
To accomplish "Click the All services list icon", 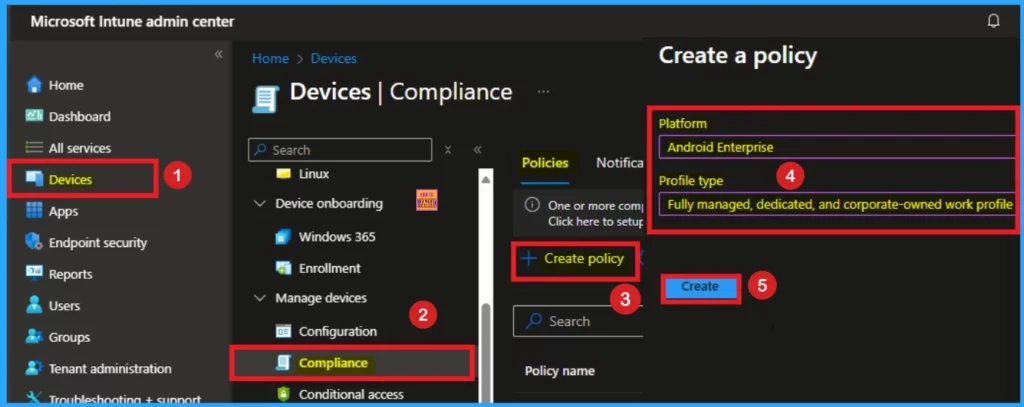I will pyautogui.click(x=33, y=148).
